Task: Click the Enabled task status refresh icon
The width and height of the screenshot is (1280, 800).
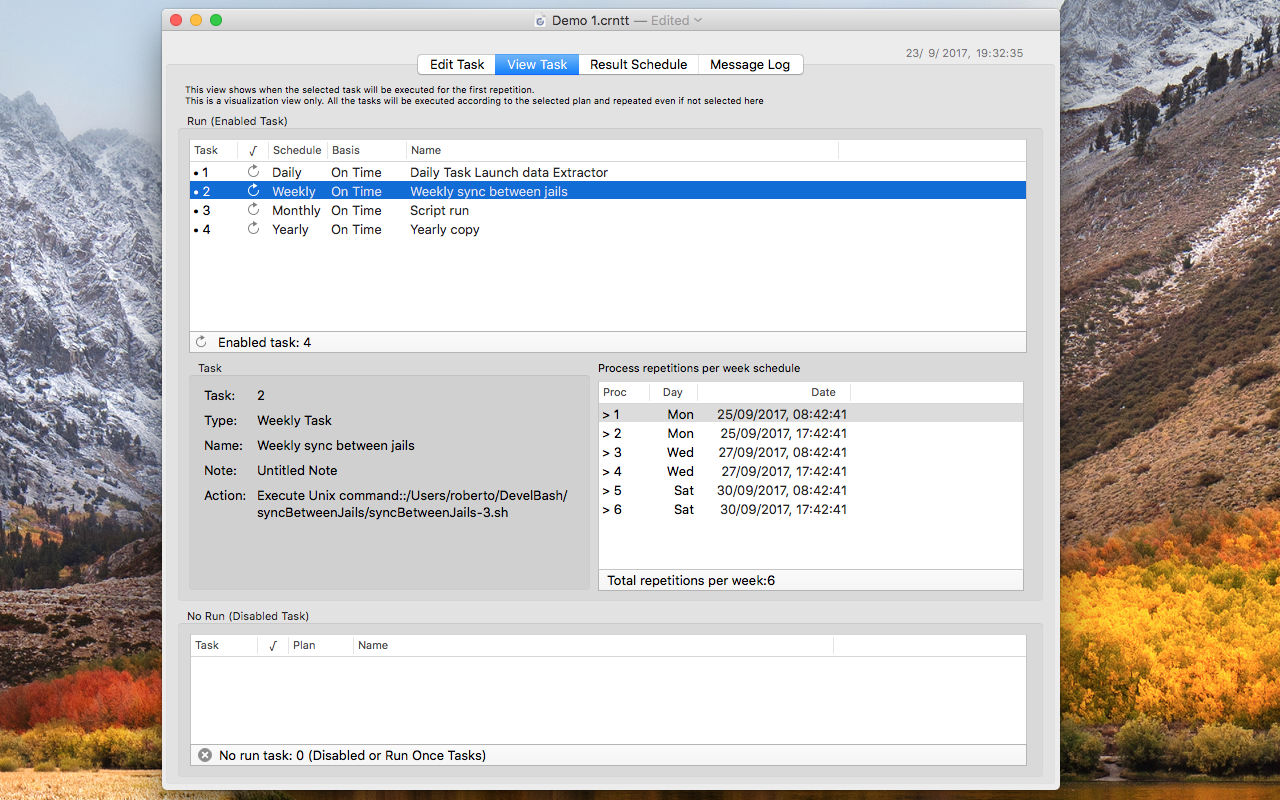Action: pos(202,342)
